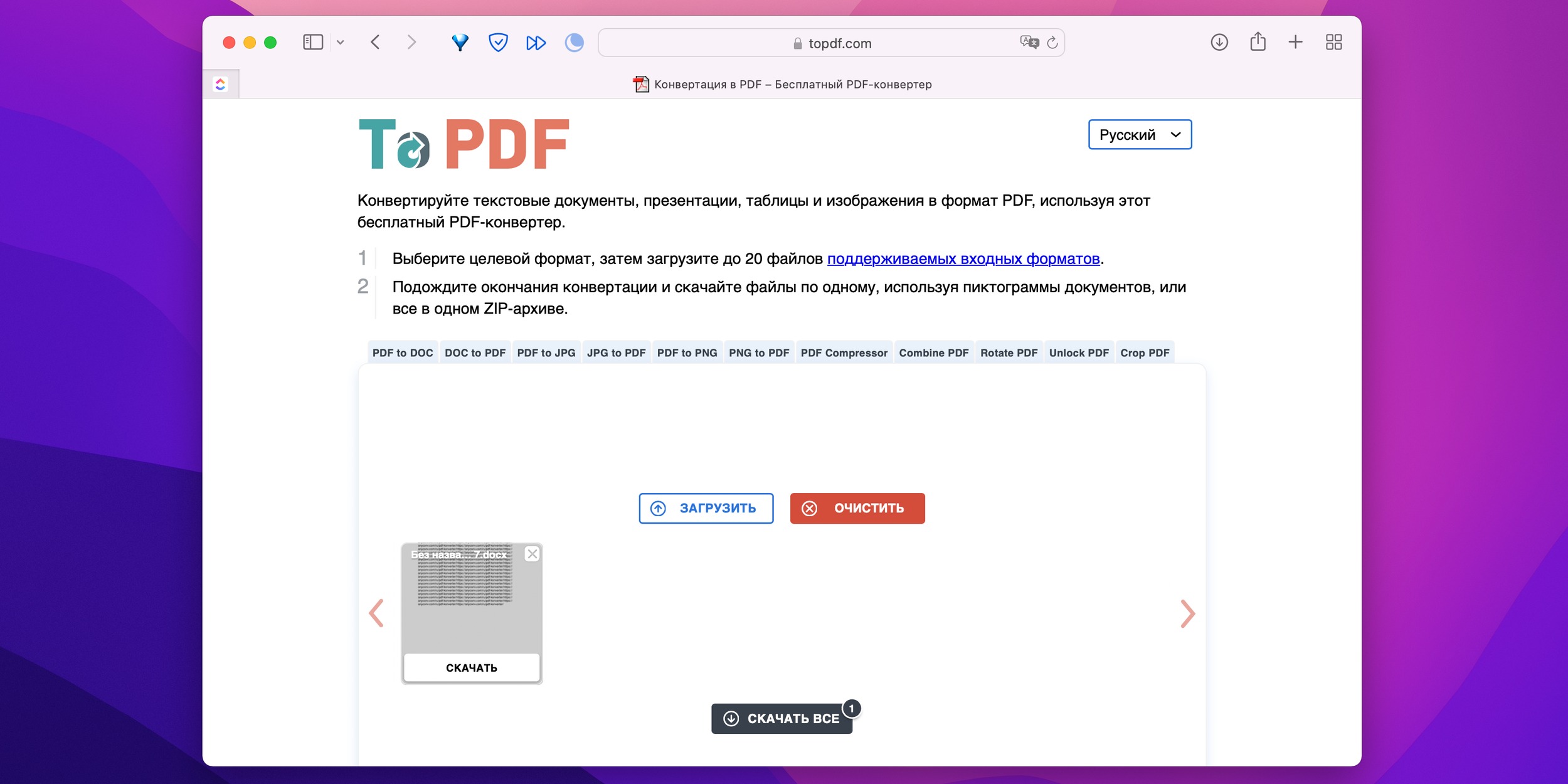Open the Combine PDF tab
Image resolution: width=1568 pixels, height=784 pixels.
click(x=933, y=352)
